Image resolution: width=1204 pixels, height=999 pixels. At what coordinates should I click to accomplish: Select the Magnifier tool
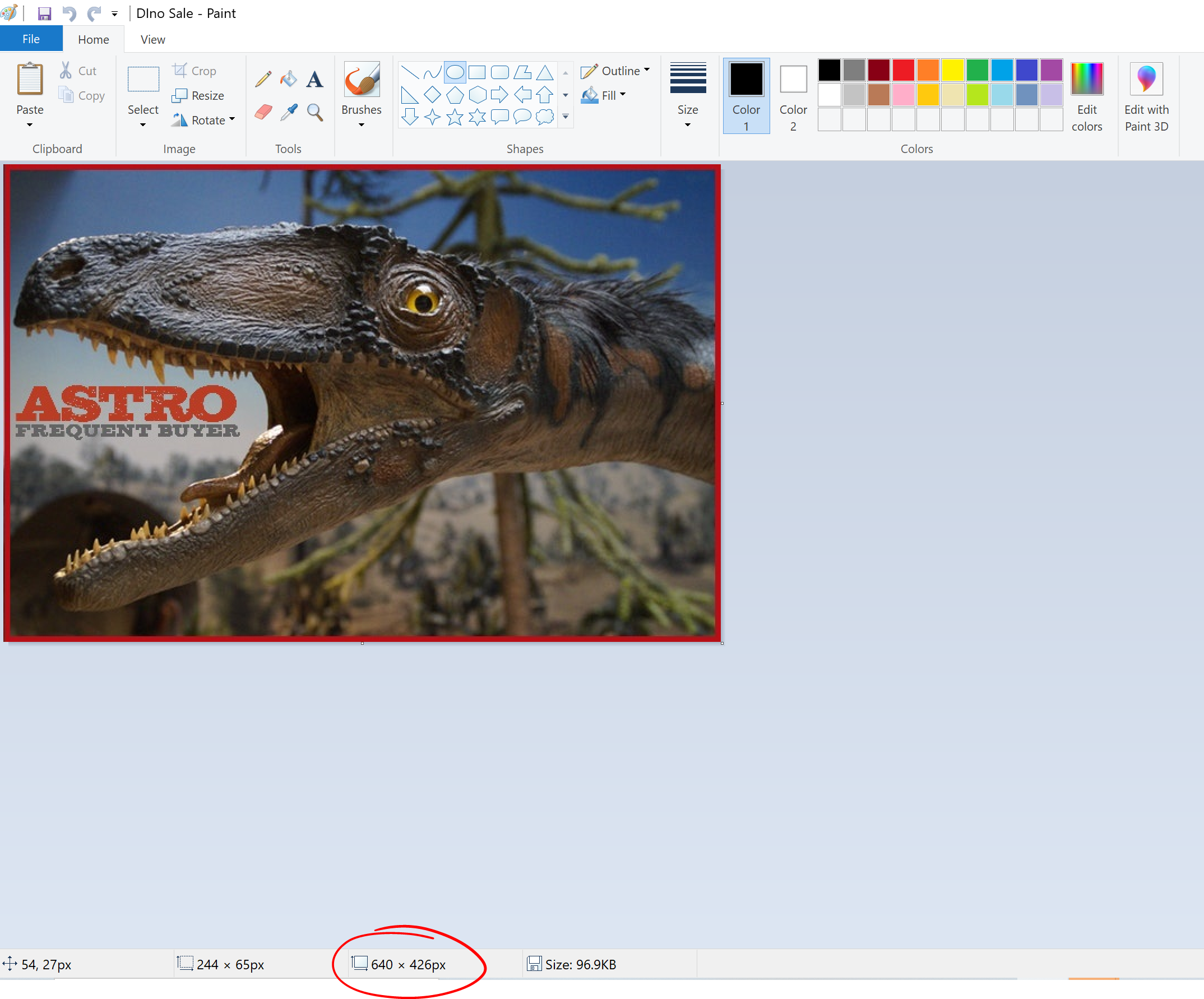(314, 112)
